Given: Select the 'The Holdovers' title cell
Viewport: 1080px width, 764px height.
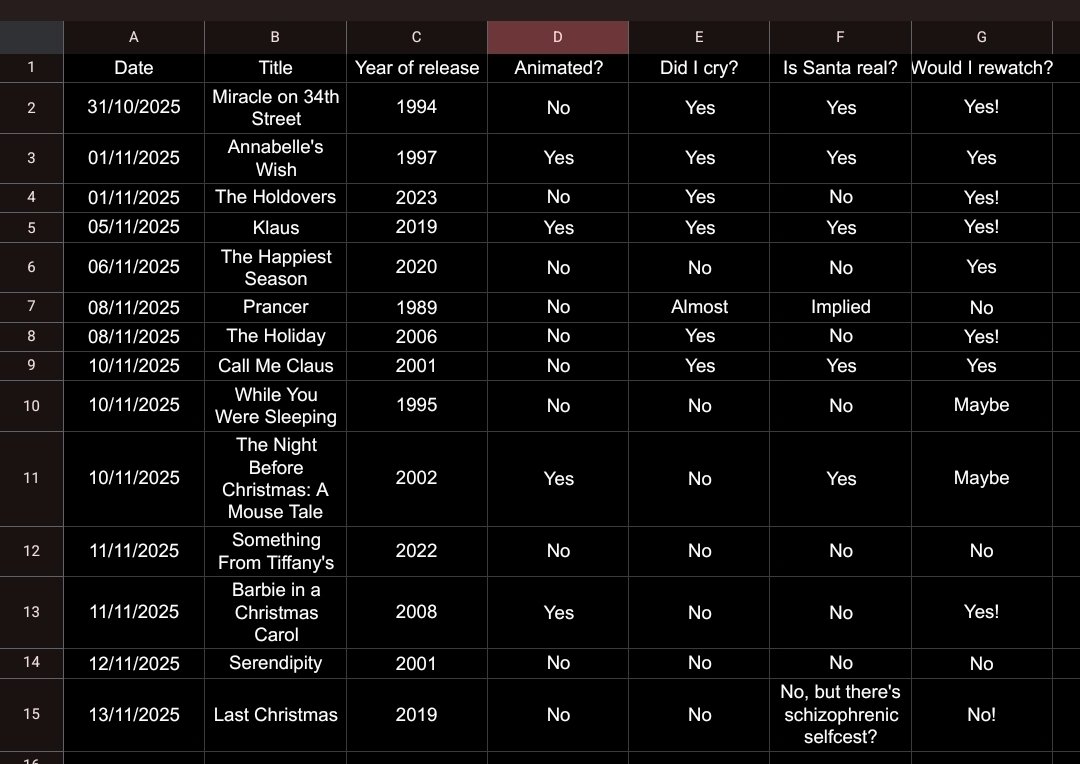Looking at the screenshot, I should coord(276,197).
